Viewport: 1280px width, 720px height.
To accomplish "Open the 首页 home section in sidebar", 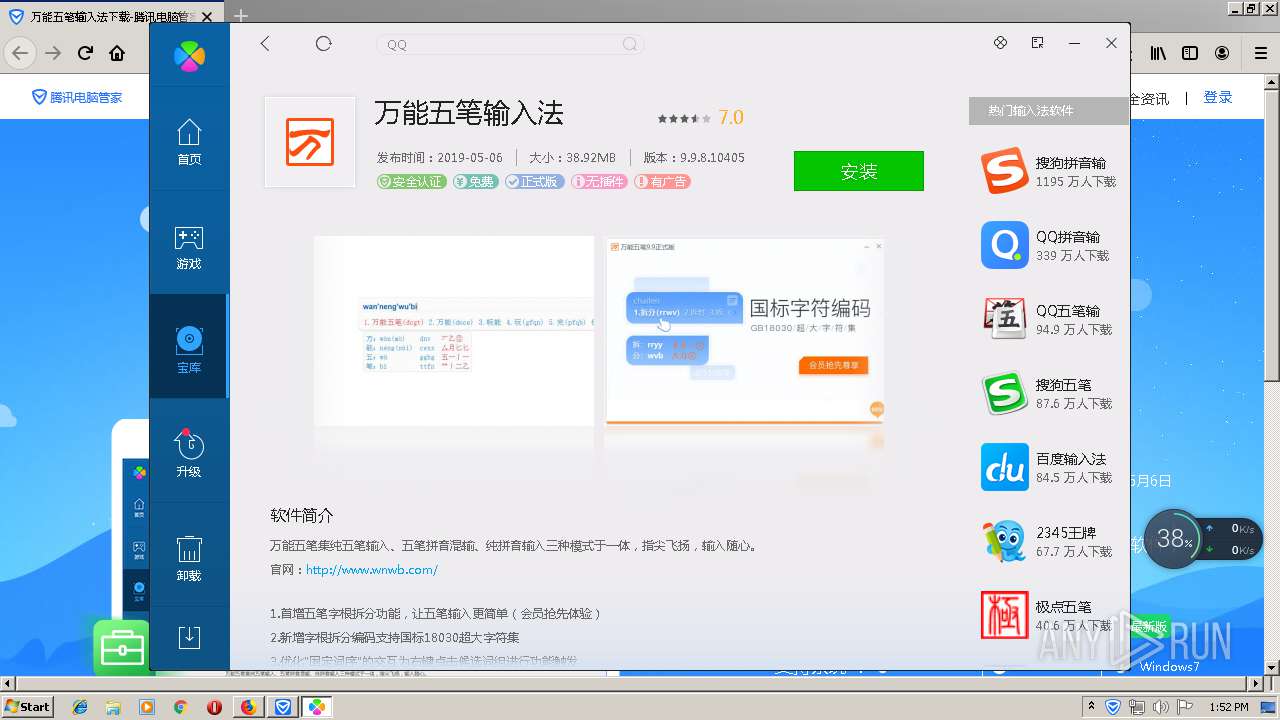I will point(189,142).
